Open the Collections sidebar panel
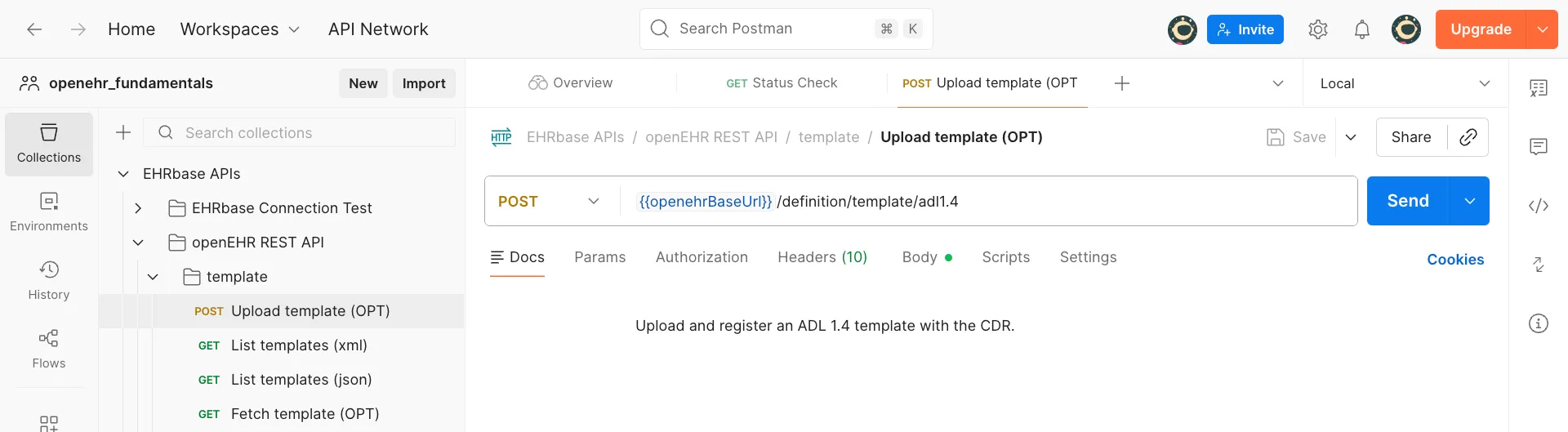1568x432 pixels. pos(49,144)
